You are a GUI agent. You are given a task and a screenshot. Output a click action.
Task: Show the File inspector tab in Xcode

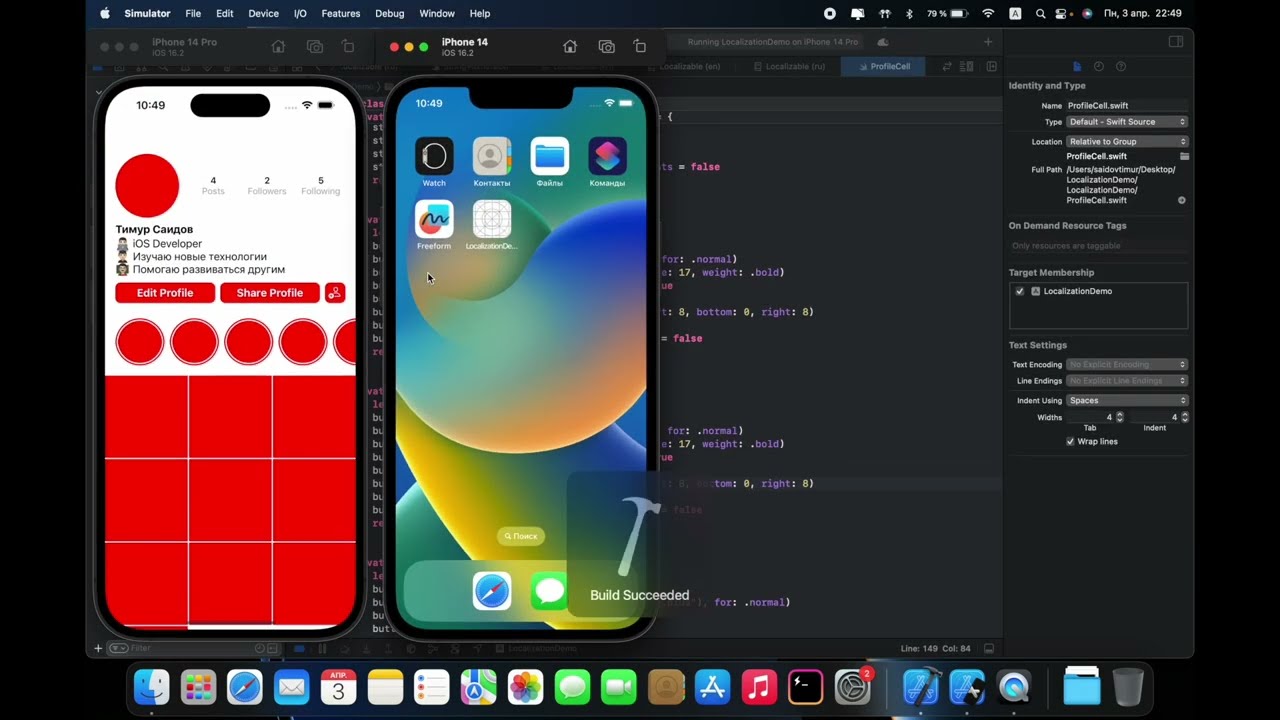tap(1077, 66)
